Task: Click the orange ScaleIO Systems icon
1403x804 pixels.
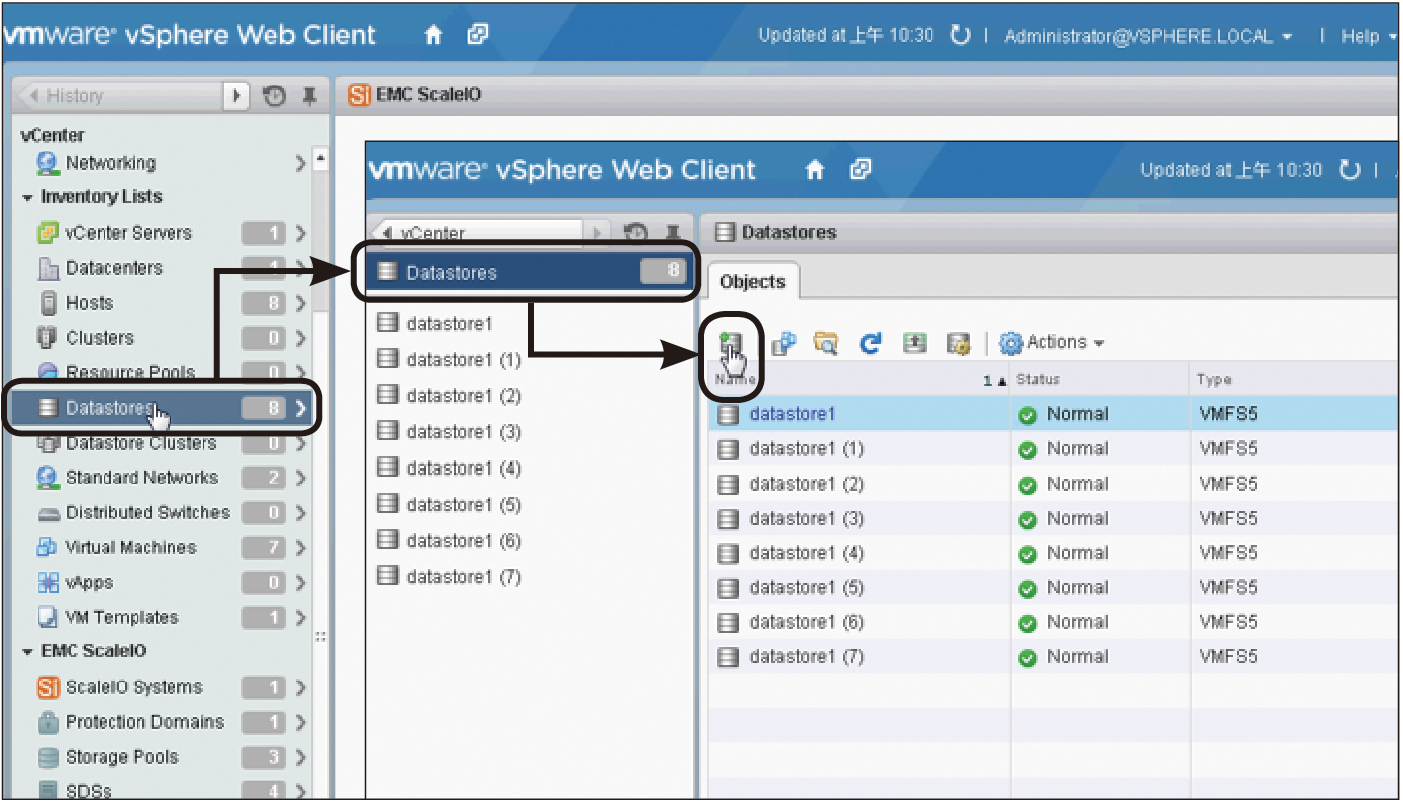Action: coord(48,688)
